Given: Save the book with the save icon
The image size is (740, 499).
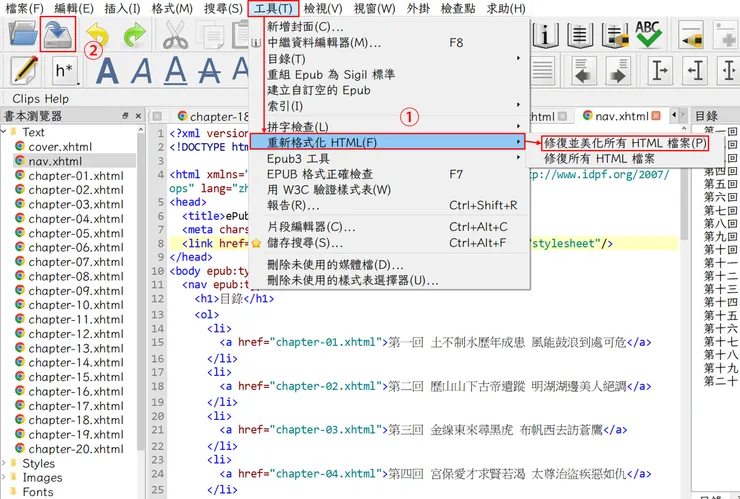Looking at the screenshot, I should pyautogui.click(x=58, y=34).
